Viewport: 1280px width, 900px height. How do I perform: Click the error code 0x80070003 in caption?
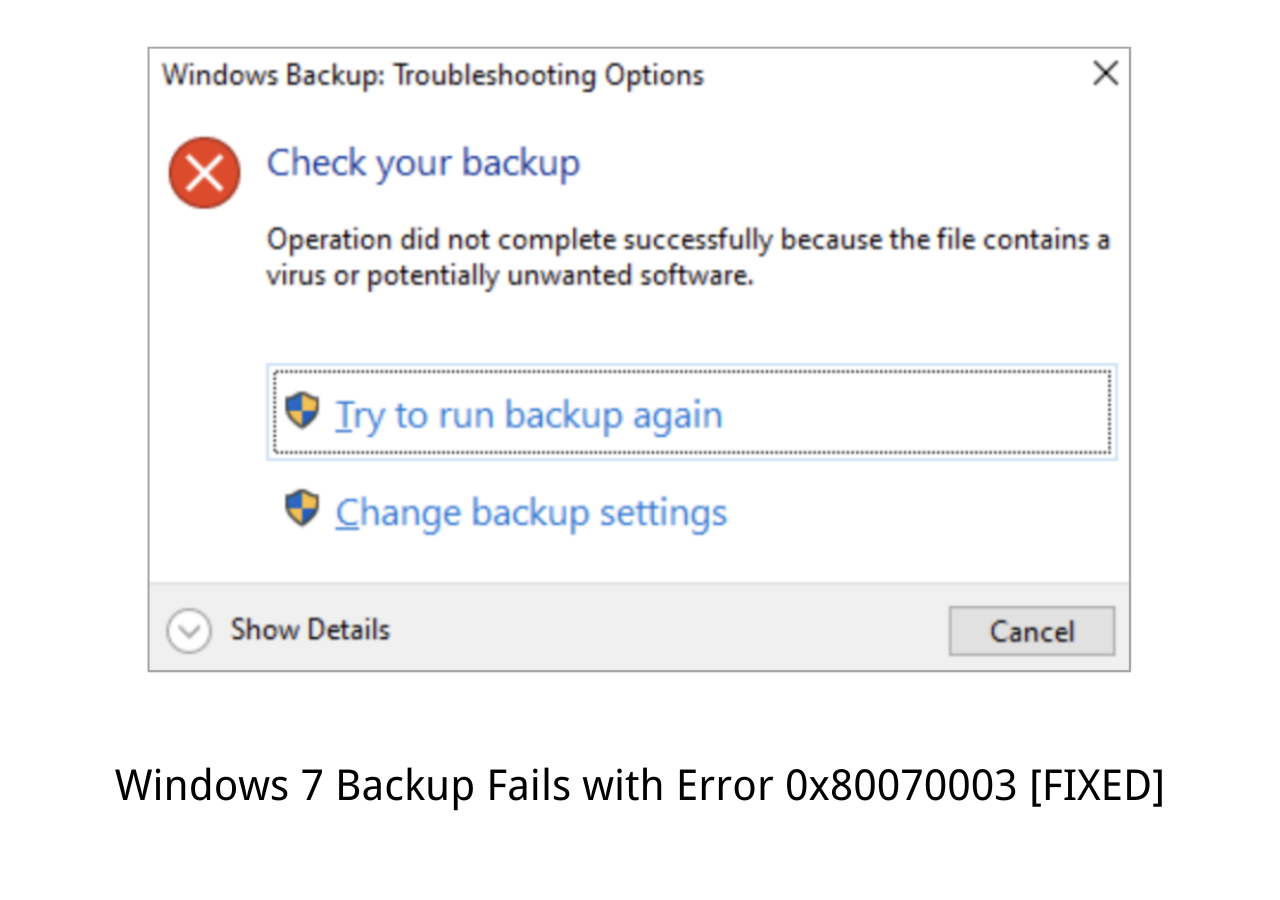click(901, 785)
